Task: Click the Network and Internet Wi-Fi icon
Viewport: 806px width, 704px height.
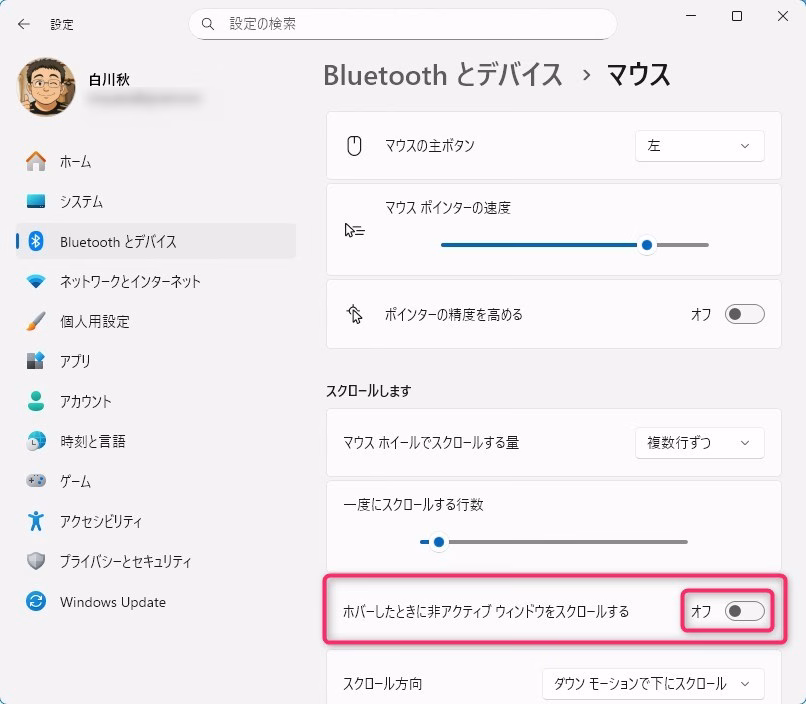Action: [x=36, y=281]
